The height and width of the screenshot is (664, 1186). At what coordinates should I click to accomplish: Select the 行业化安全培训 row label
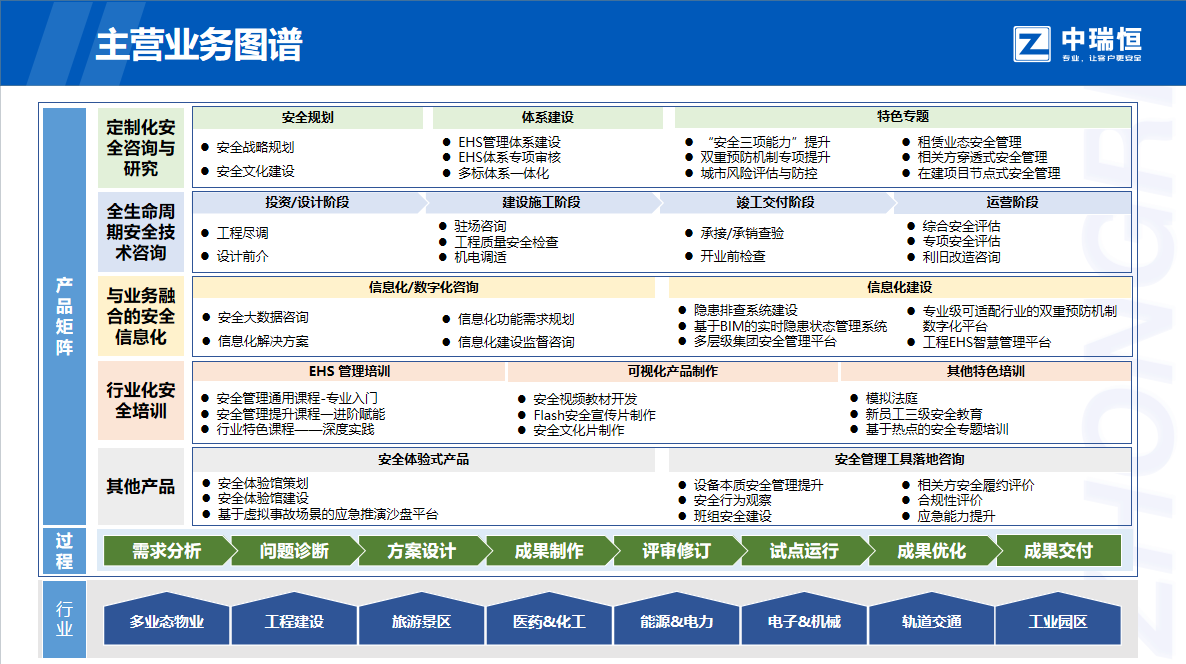[141, 401]
